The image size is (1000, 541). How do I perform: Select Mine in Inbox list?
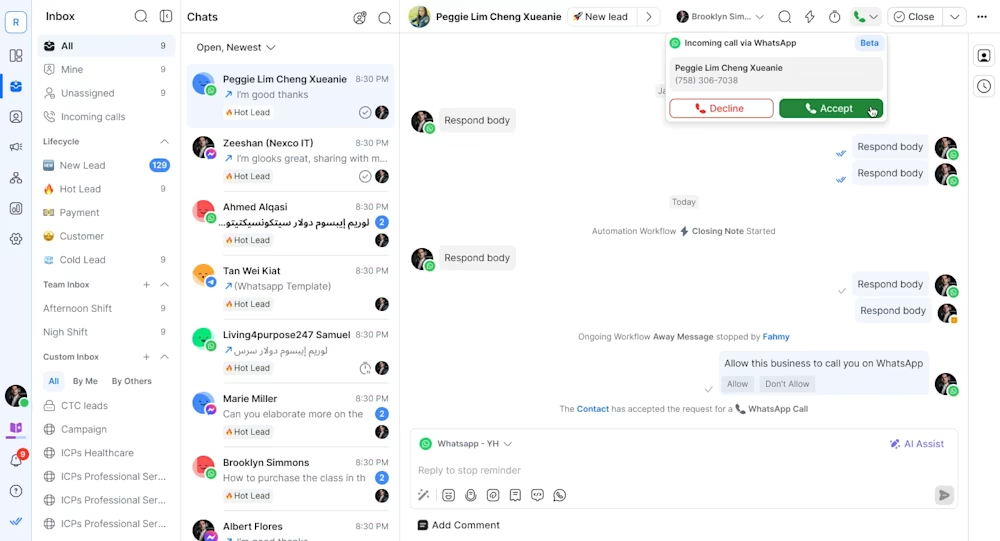click(x=106, y=70)
